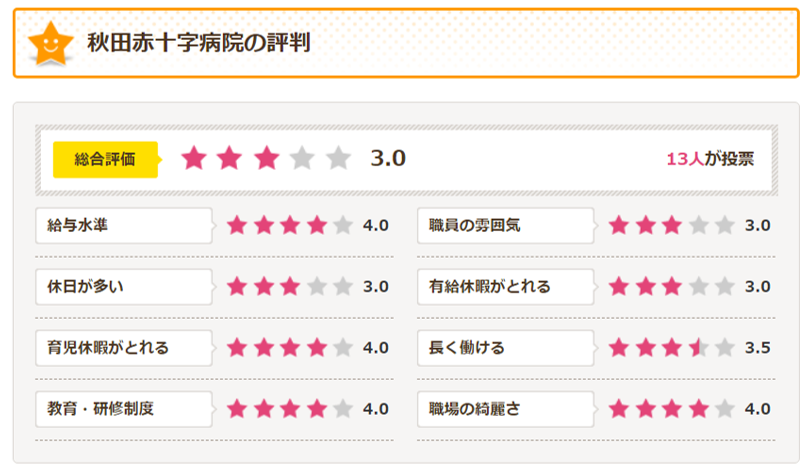The image size is (812, 470).
Task: Click the 3.0 overall rating score
Action: (387, 158)
